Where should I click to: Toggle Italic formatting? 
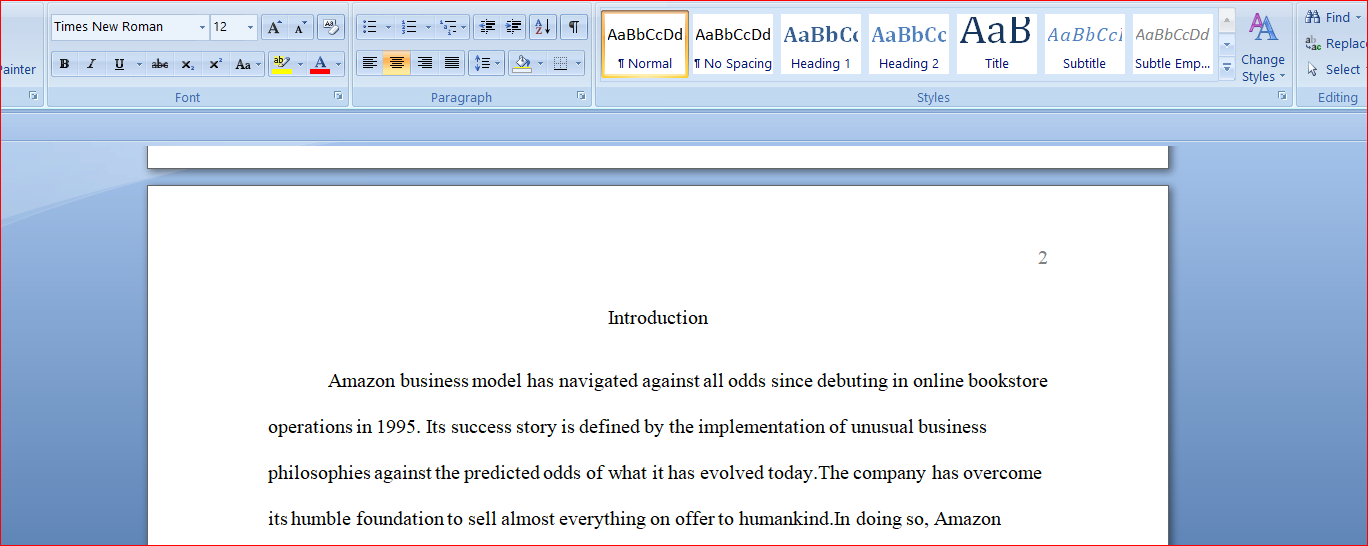point(91,64)
